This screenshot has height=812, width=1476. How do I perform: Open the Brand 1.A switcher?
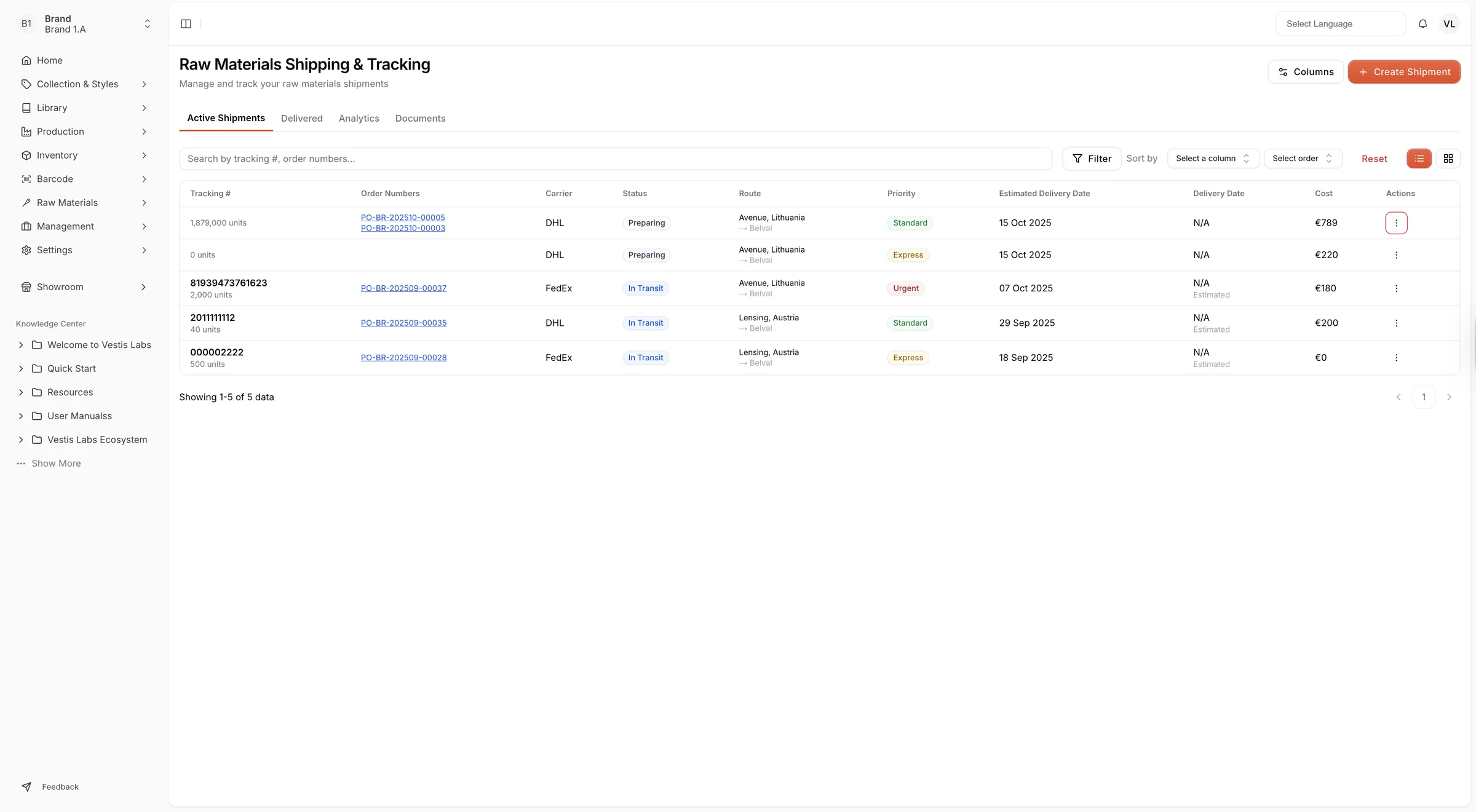pos(84,24)
